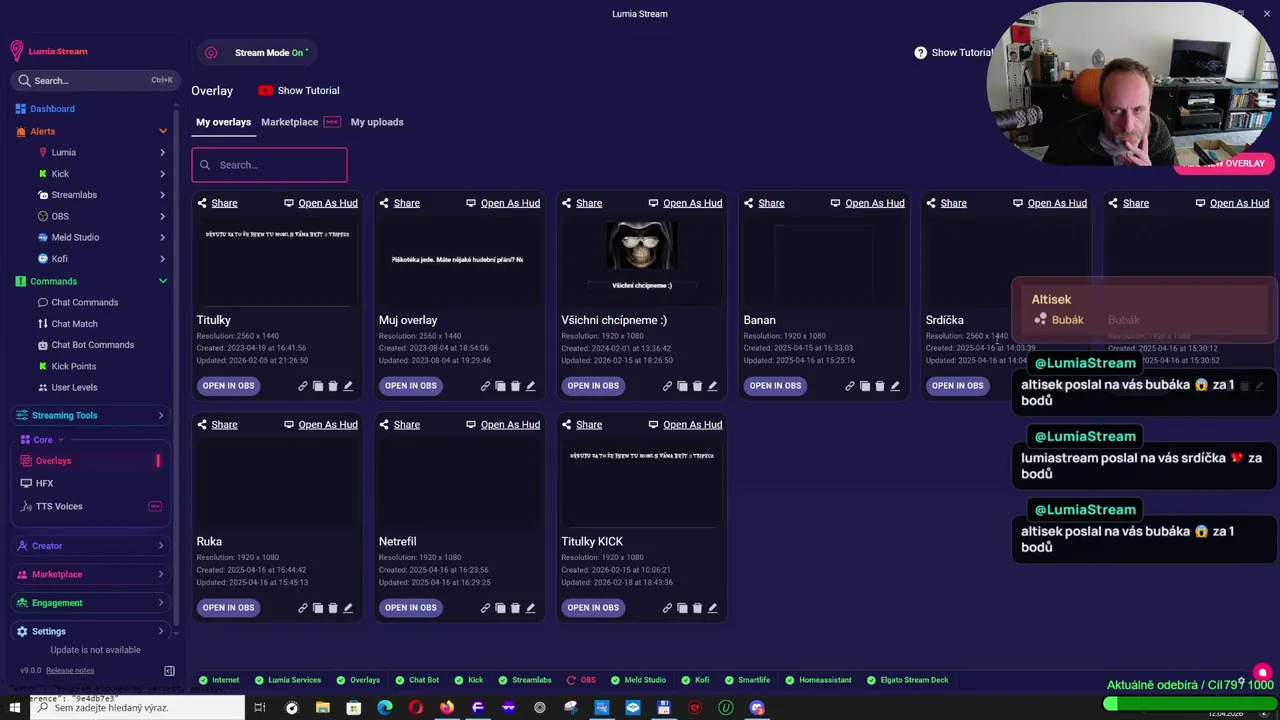Switch to My uploads tab

coord(377,122)
